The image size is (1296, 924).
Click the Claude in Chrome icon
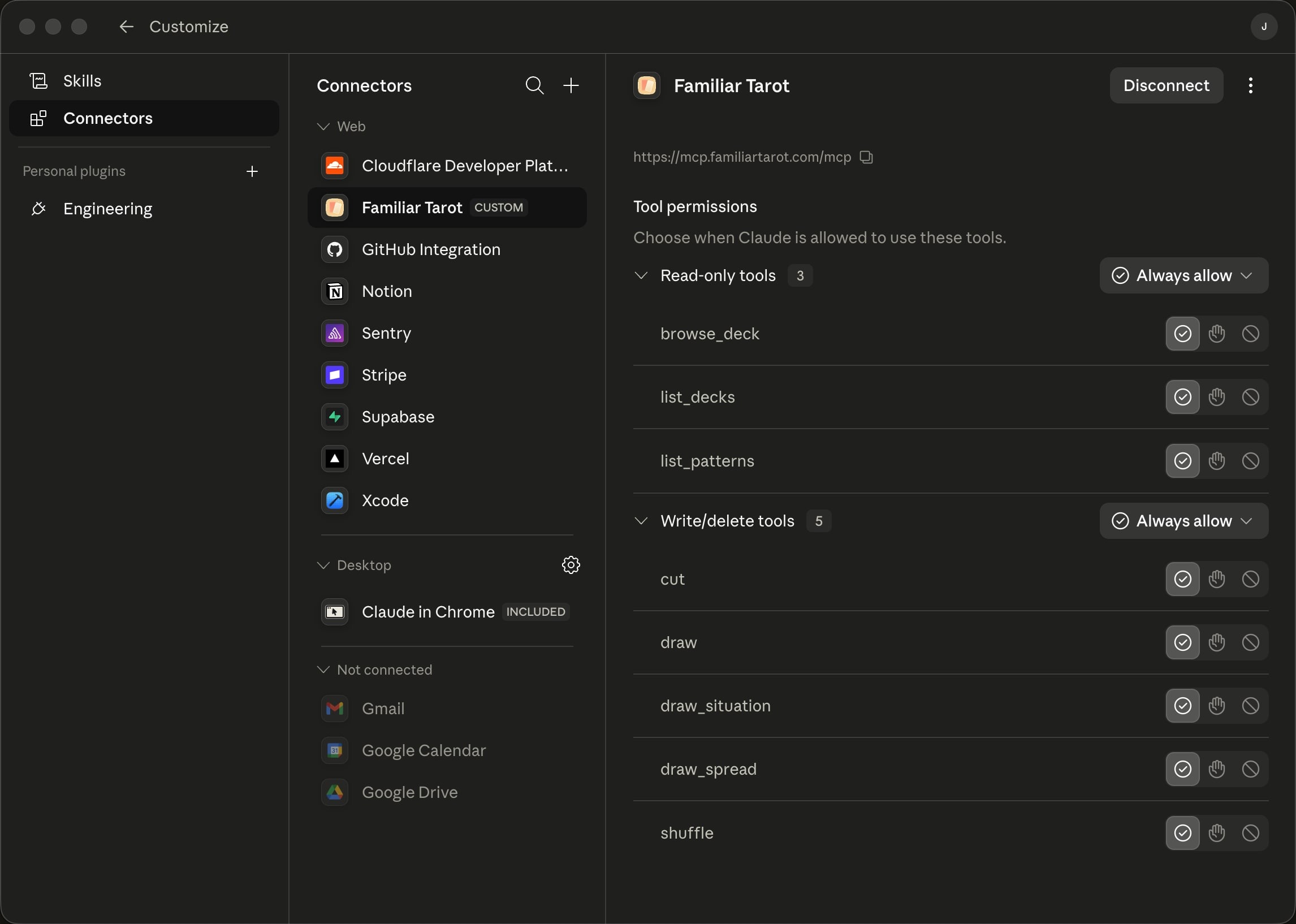[335, 612]
